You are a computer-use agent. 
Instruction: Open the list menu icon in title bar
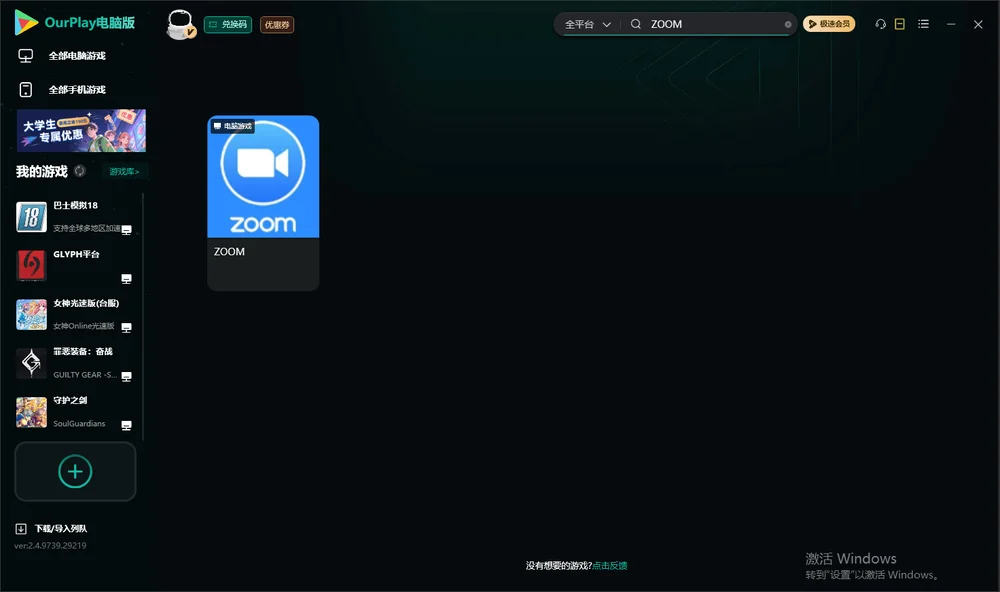pos(923,24)
